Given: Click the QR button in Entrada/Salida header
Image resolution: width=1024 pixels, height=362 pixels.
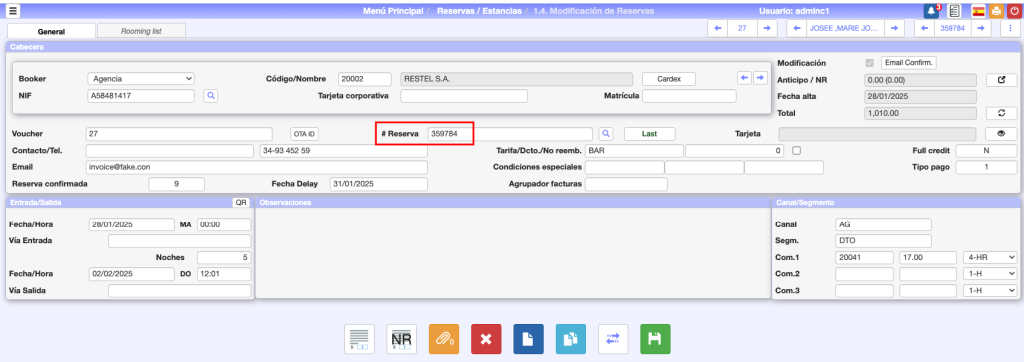Looking at the screenshot, I should [x=242, y=203].
